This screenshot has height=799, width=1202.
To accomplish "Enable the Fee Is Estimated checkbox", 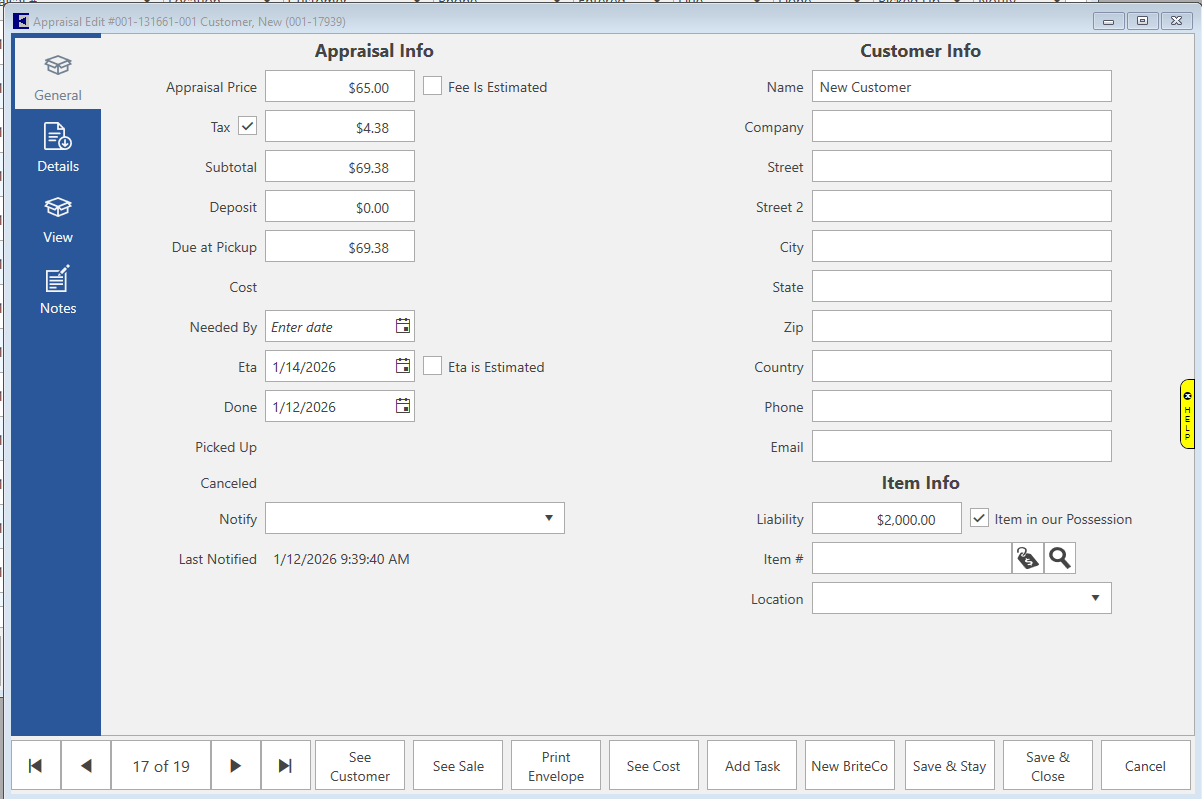I will [x=432, y=87].
